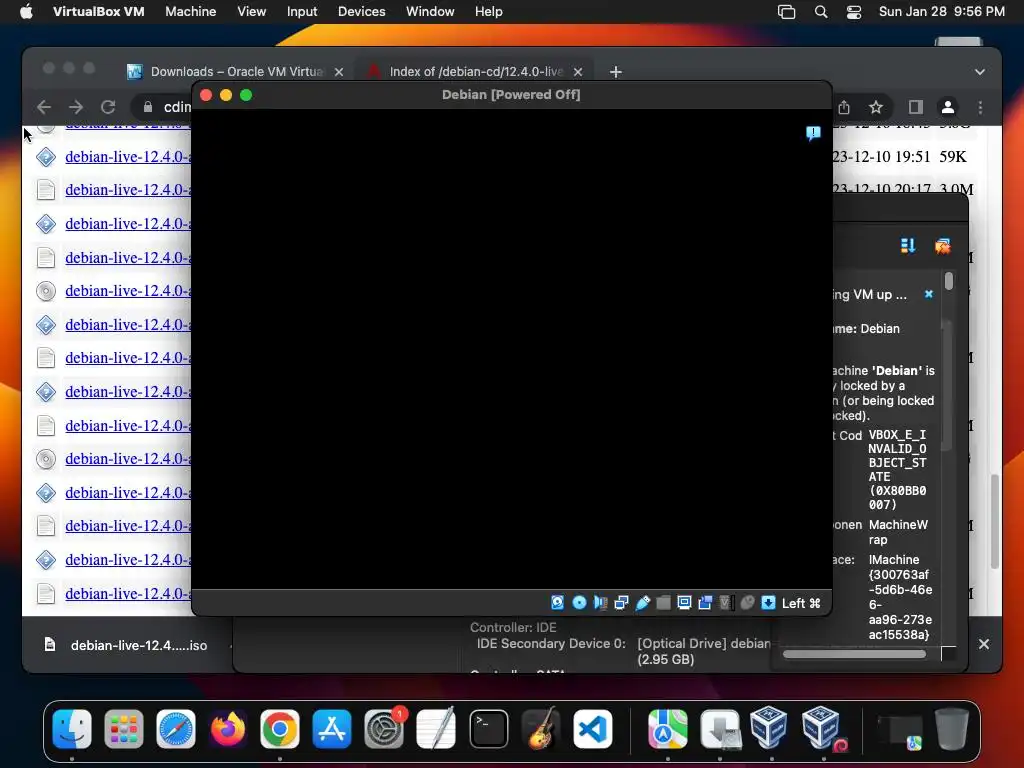Close the Index of /debian-cd tab
Viewport: 1024px width, 768px height.
coord(578,72)
